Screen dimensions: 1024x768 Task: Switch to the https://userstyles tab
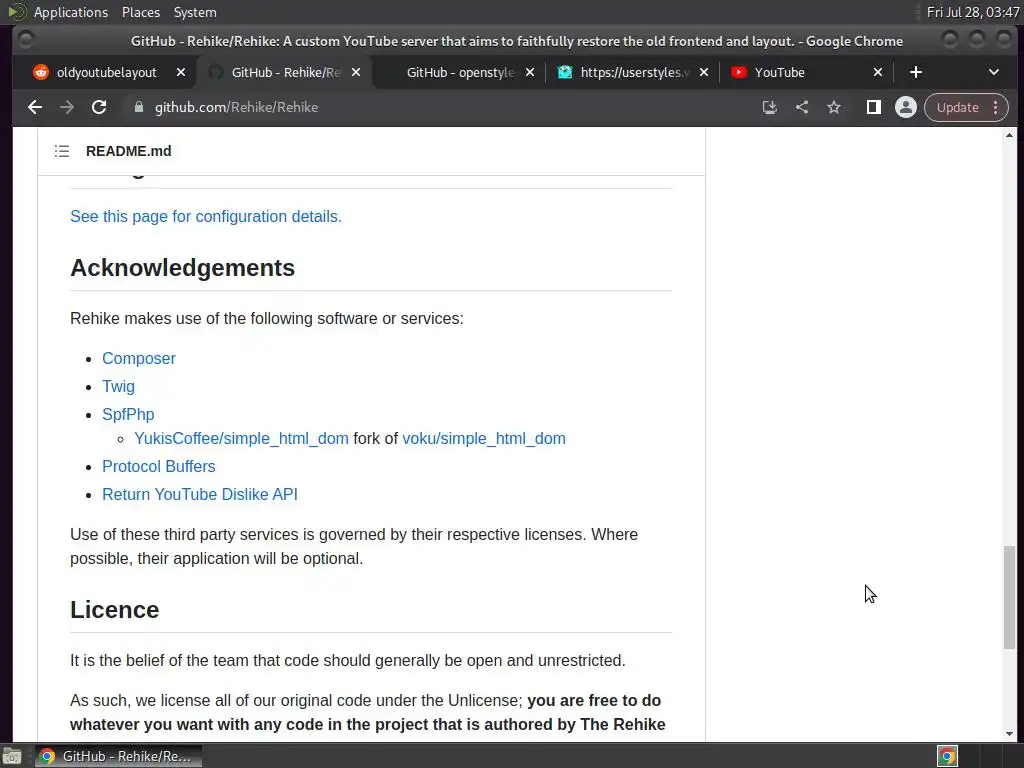click(635, 72)
